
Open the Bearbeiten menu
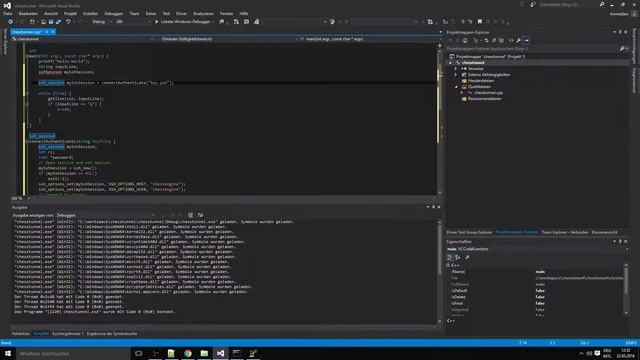tap(28, 13)
